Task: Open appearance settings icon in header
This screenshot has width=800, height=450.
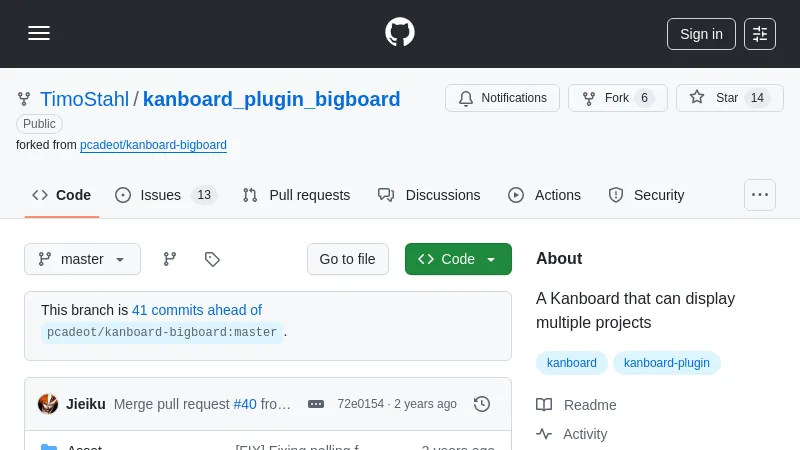Action: pyautogui.click(x=760, y=33)
